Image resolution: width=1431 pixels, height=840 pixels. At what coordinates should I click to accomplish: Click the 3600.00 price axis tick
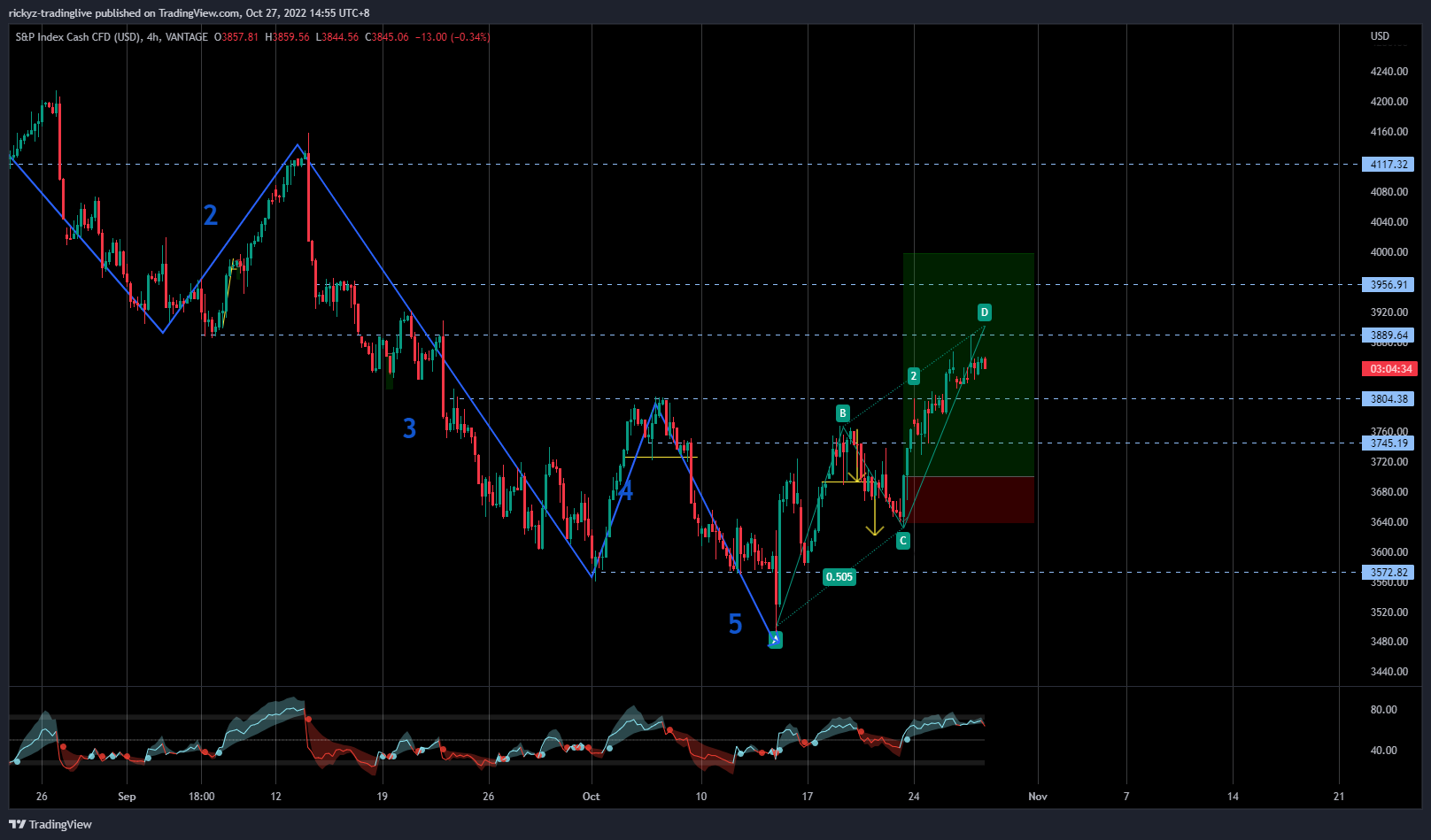1389,552
